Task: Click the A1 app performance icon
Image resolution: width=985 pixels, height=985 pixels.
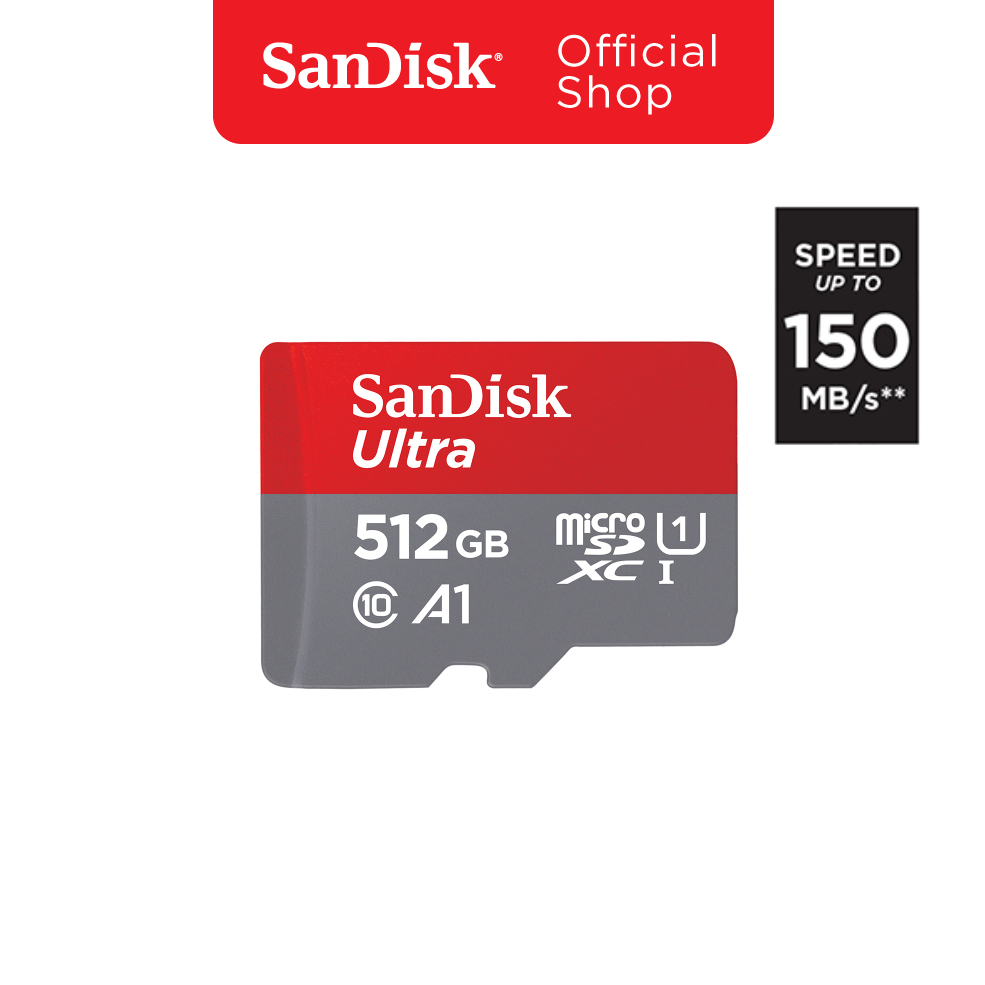Action: (x=442, y=604)
